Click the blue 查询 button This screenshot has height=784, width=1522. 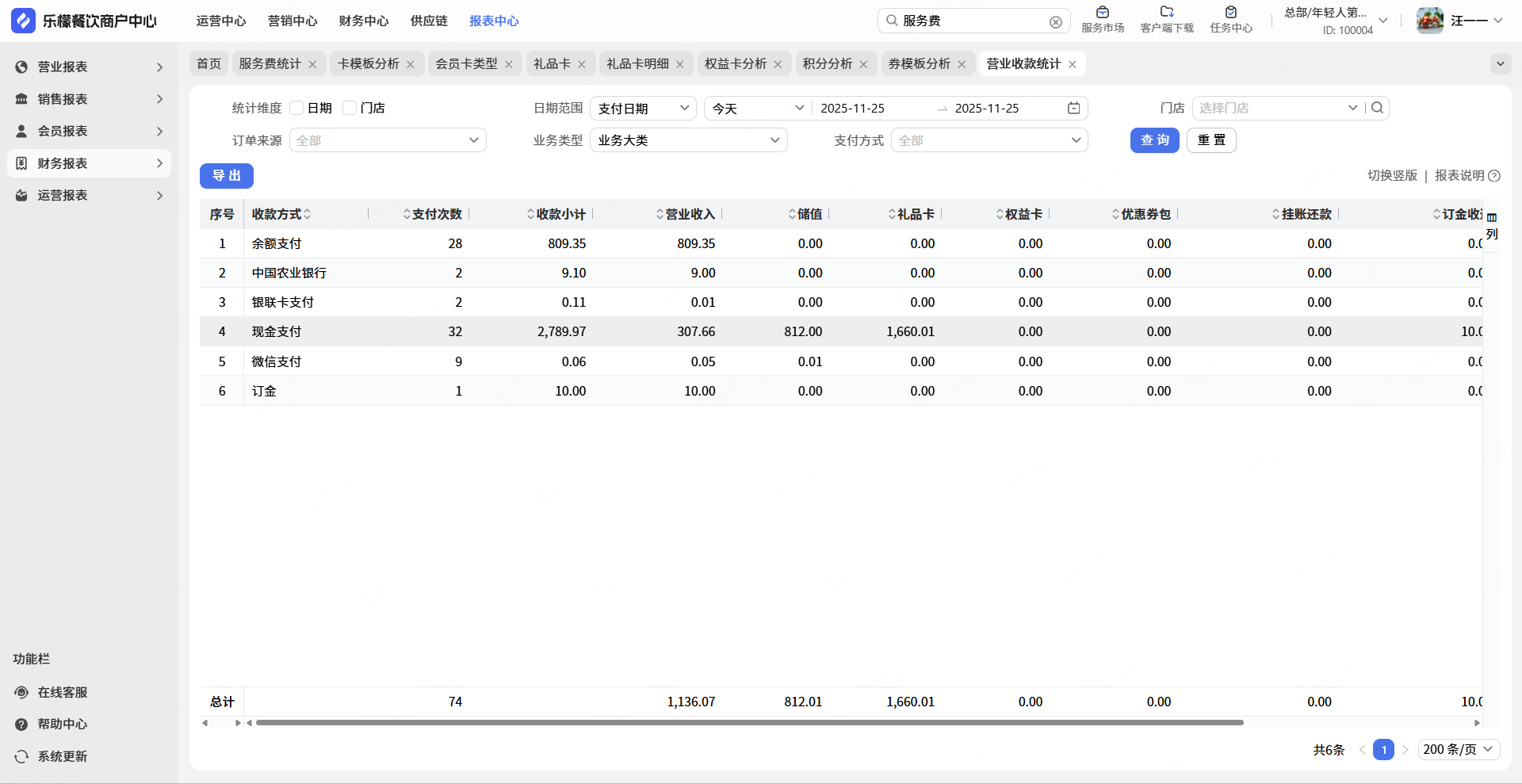pos(1154,140)
